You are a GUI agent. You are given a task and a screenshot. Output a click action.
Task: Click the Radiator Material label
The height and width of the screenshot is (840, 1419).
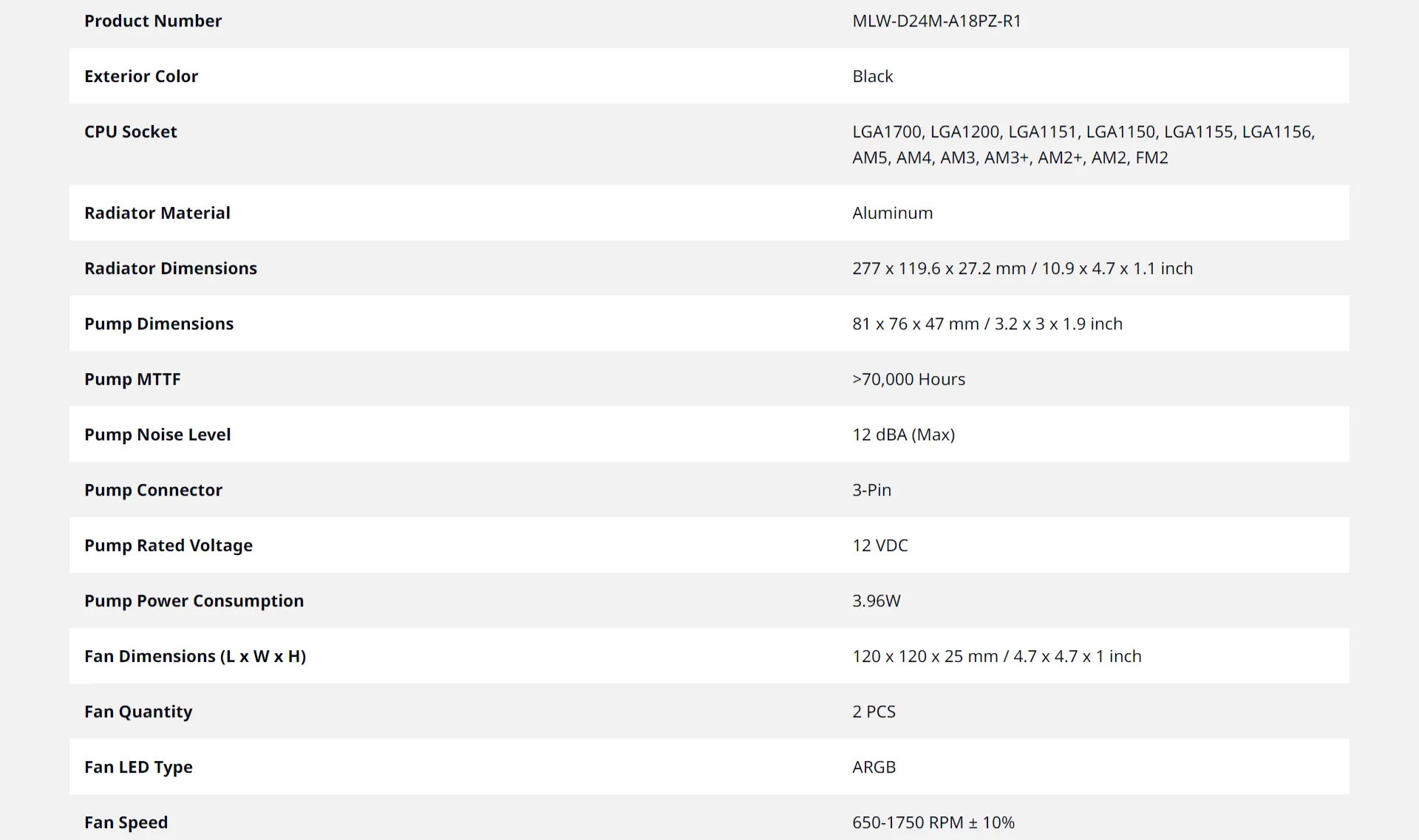(157, 213)
